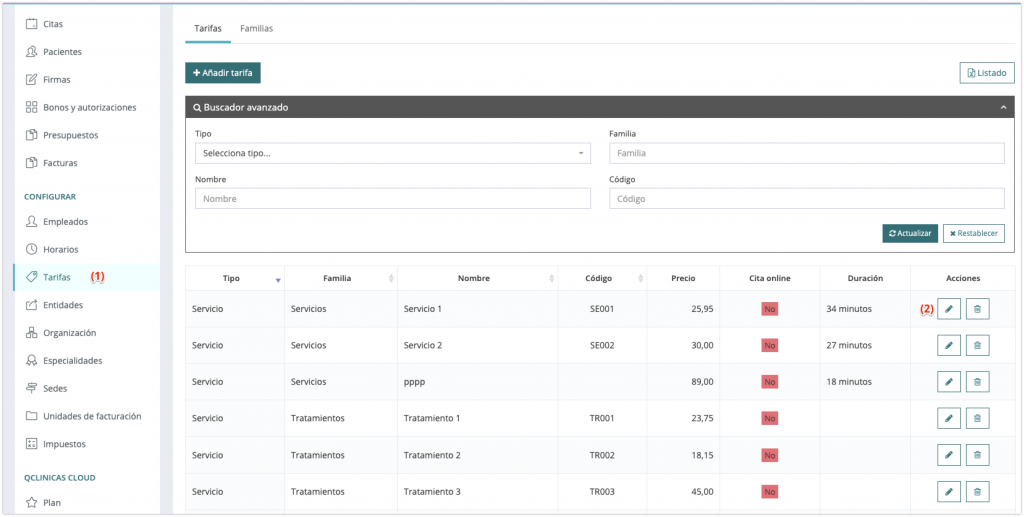Screen dimensions: 1024x517
Task: Click the trash delete icon for Servicio 2
Action: (x=977, y=345)
